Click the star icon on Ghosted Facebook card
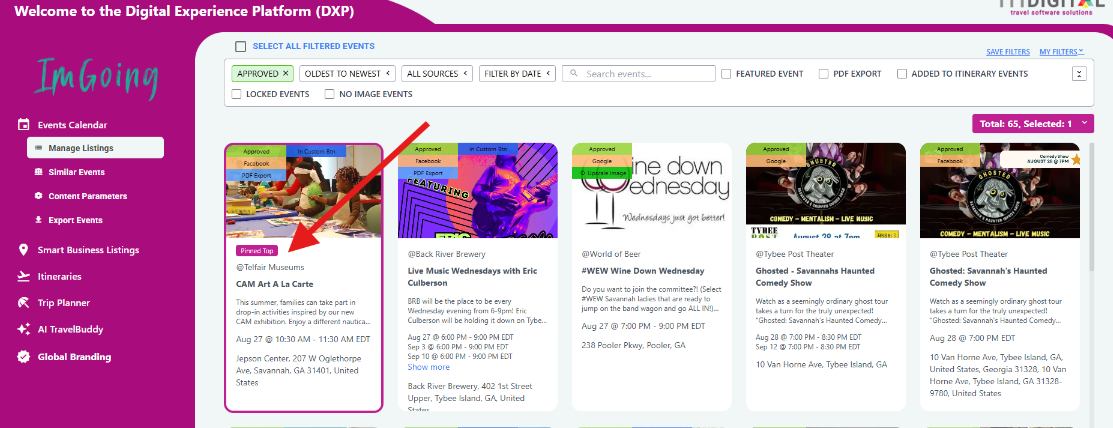The width and height of the screenshot is (1113, 428). 1075,160
